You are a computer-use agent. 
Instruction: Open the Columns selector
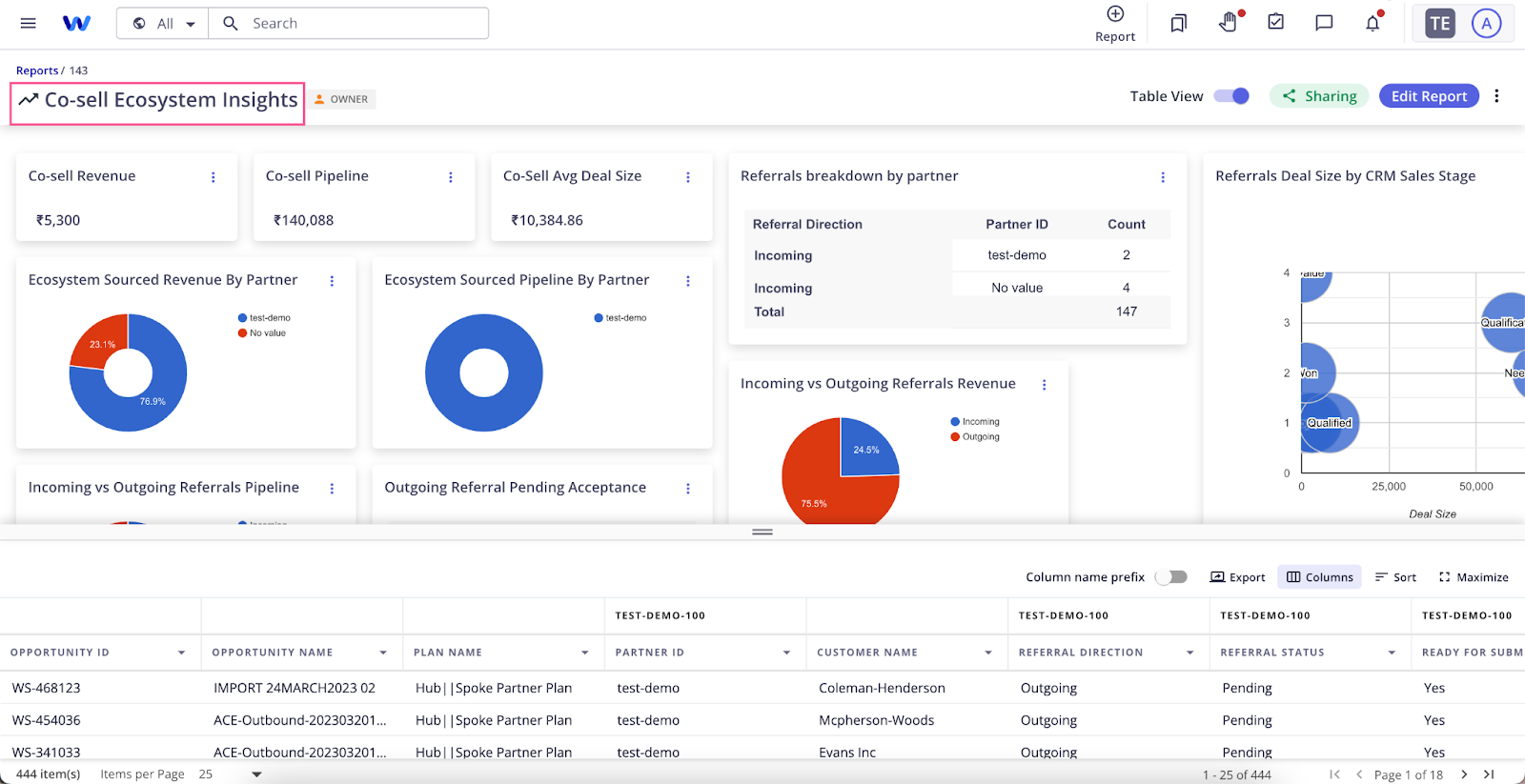click(1320, 577)
